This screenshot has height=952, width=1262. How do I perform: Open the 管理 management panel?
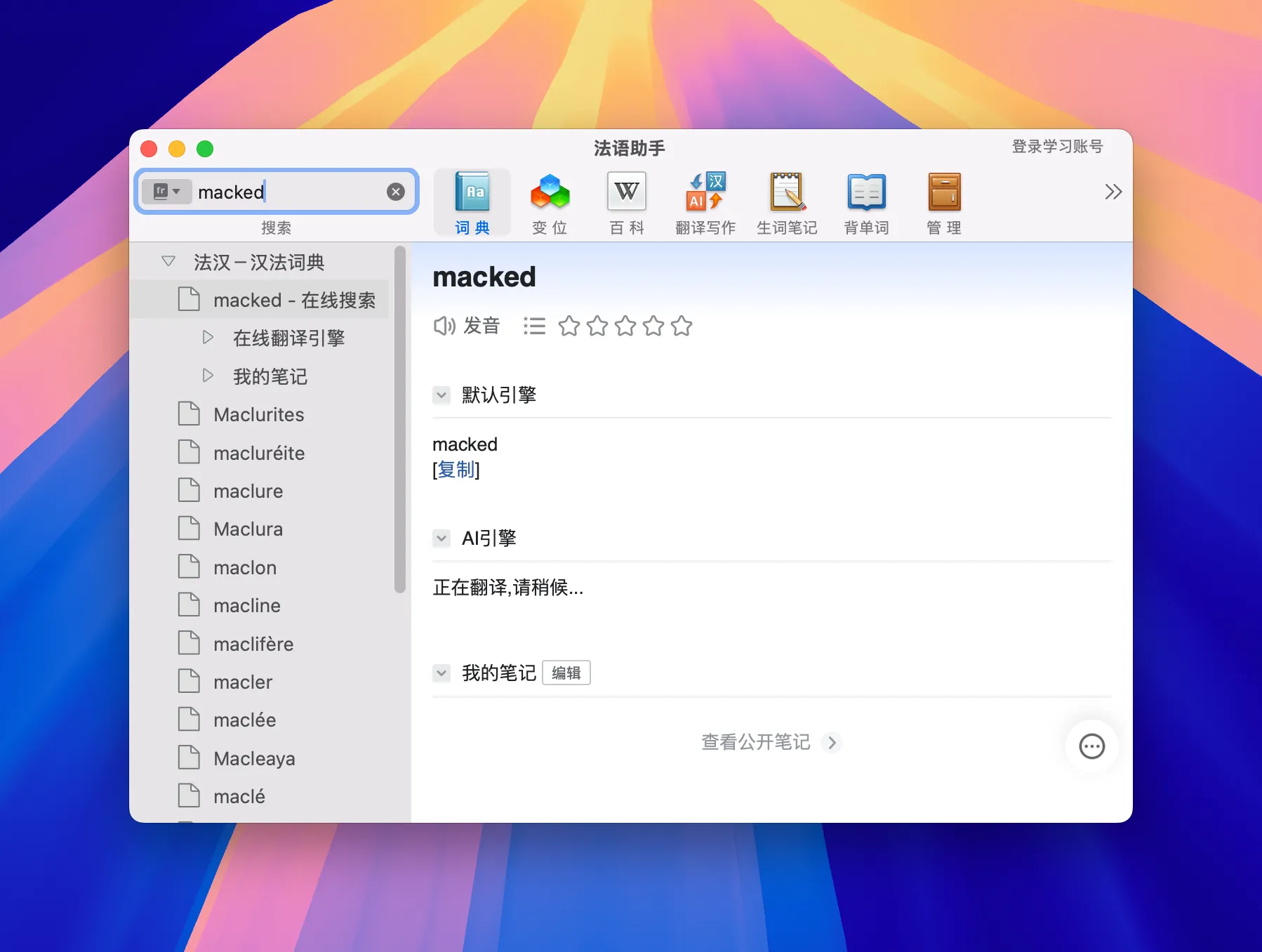tap(943, 201)
